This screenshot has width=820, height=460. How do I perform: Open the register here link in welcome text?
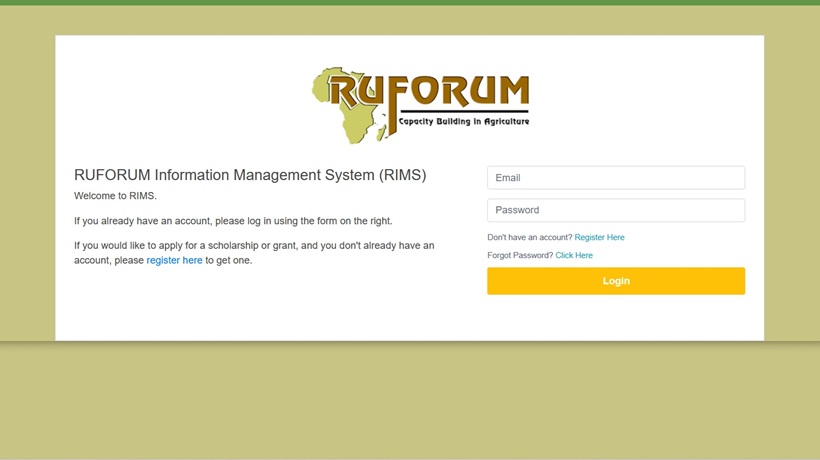point(174,260)
